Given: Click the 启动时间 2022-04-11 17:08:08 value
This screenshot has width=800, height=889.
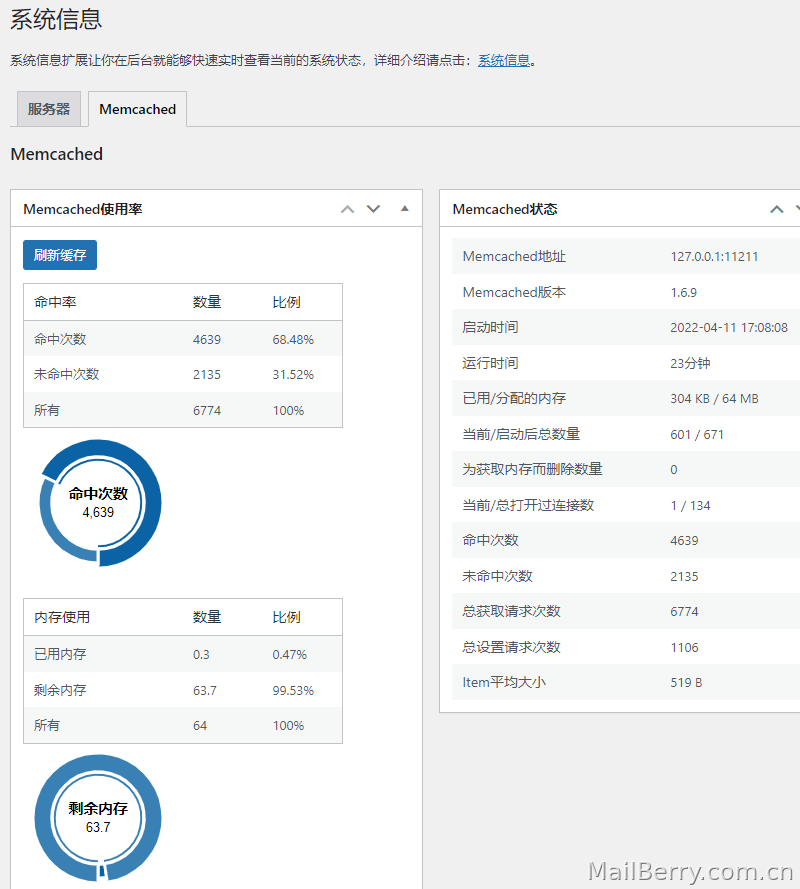Looking at the screenshot, I should point(729,328).
